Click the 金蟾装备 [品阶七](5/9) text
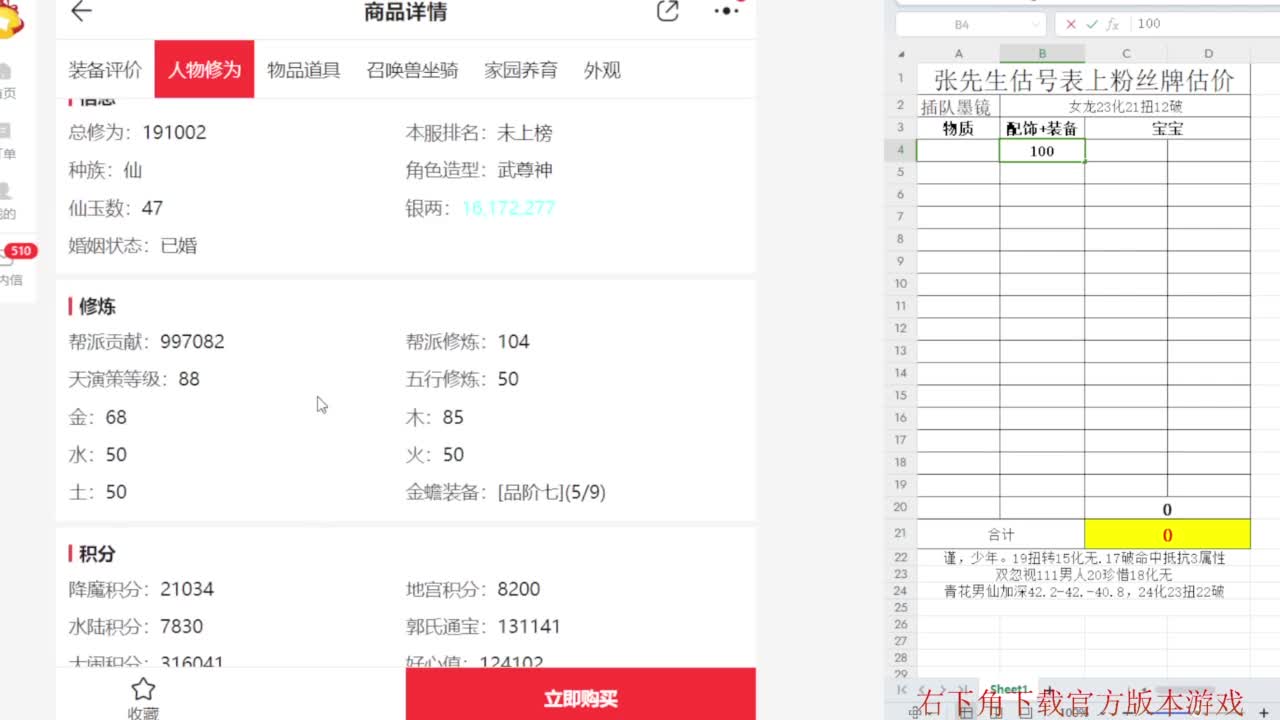1280x720 pixels. (505, 492)
